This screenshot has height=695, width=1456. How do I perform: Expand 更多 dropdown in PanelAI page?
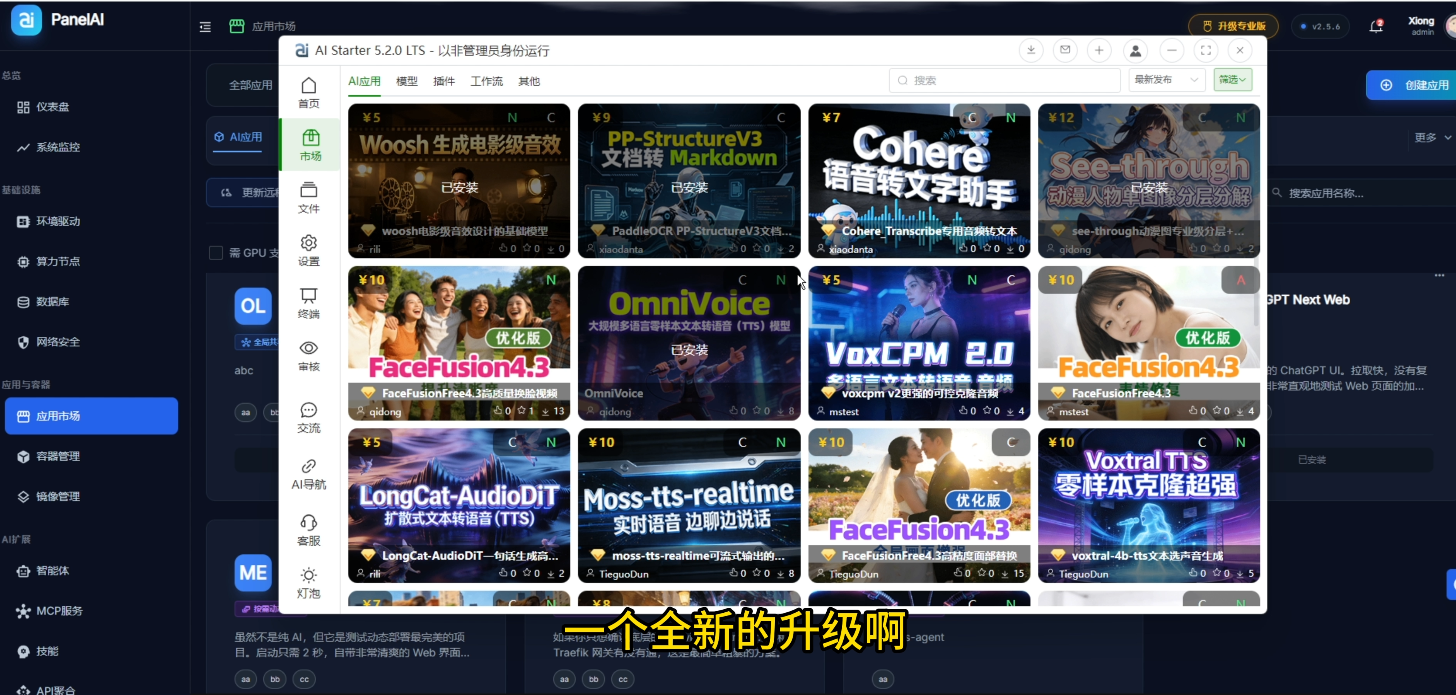(1431, 138)
